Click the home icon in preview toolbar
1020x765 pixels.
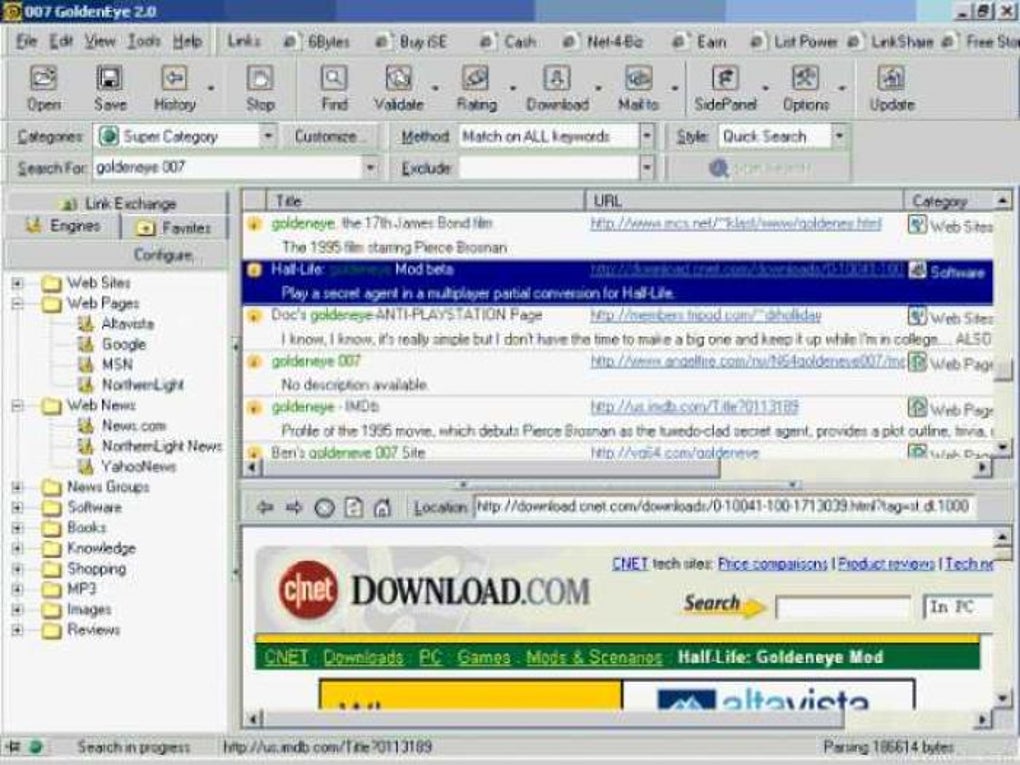click(382, 507)
